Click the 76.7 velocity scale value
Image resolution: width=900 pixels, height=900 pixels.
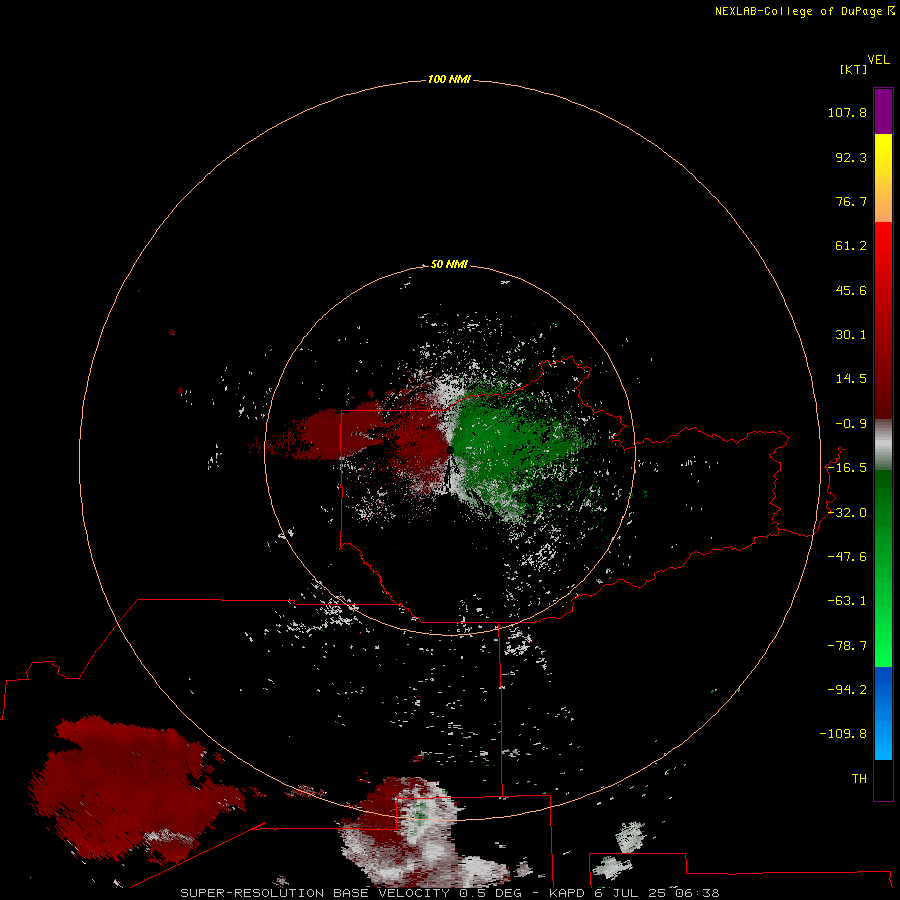pyautogui.click(x=851, y=201)
